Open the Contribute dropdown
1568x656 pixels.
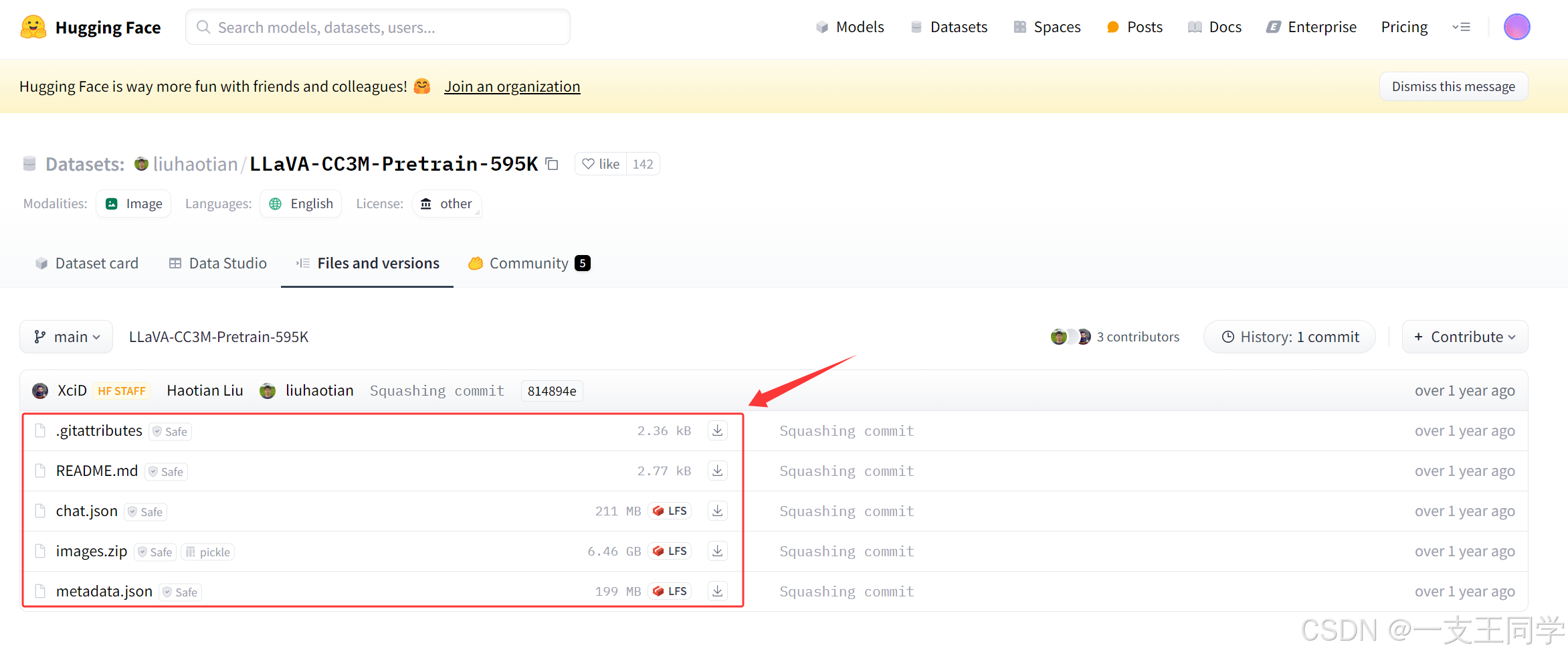point(1465,337)
